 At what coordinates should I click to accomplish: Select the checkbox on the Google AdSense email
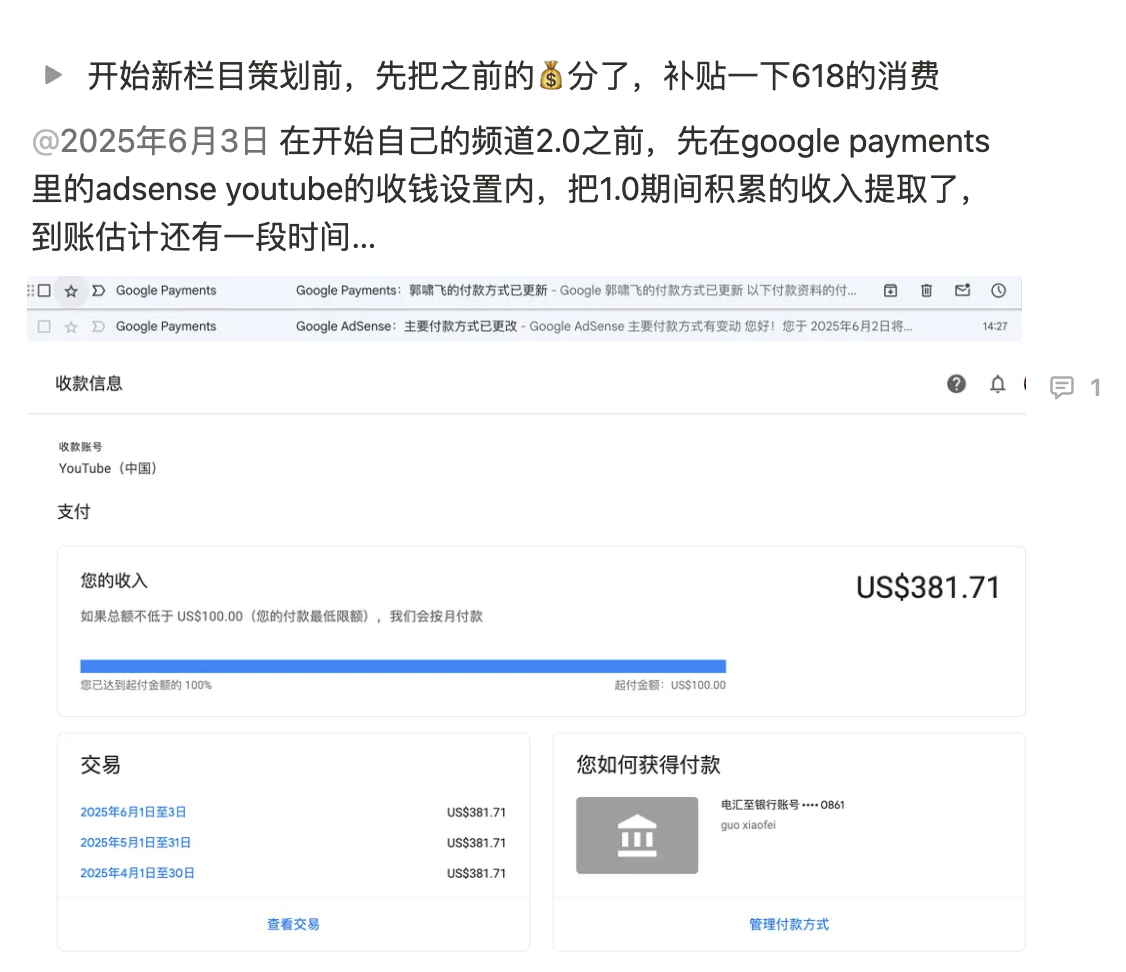43,326
